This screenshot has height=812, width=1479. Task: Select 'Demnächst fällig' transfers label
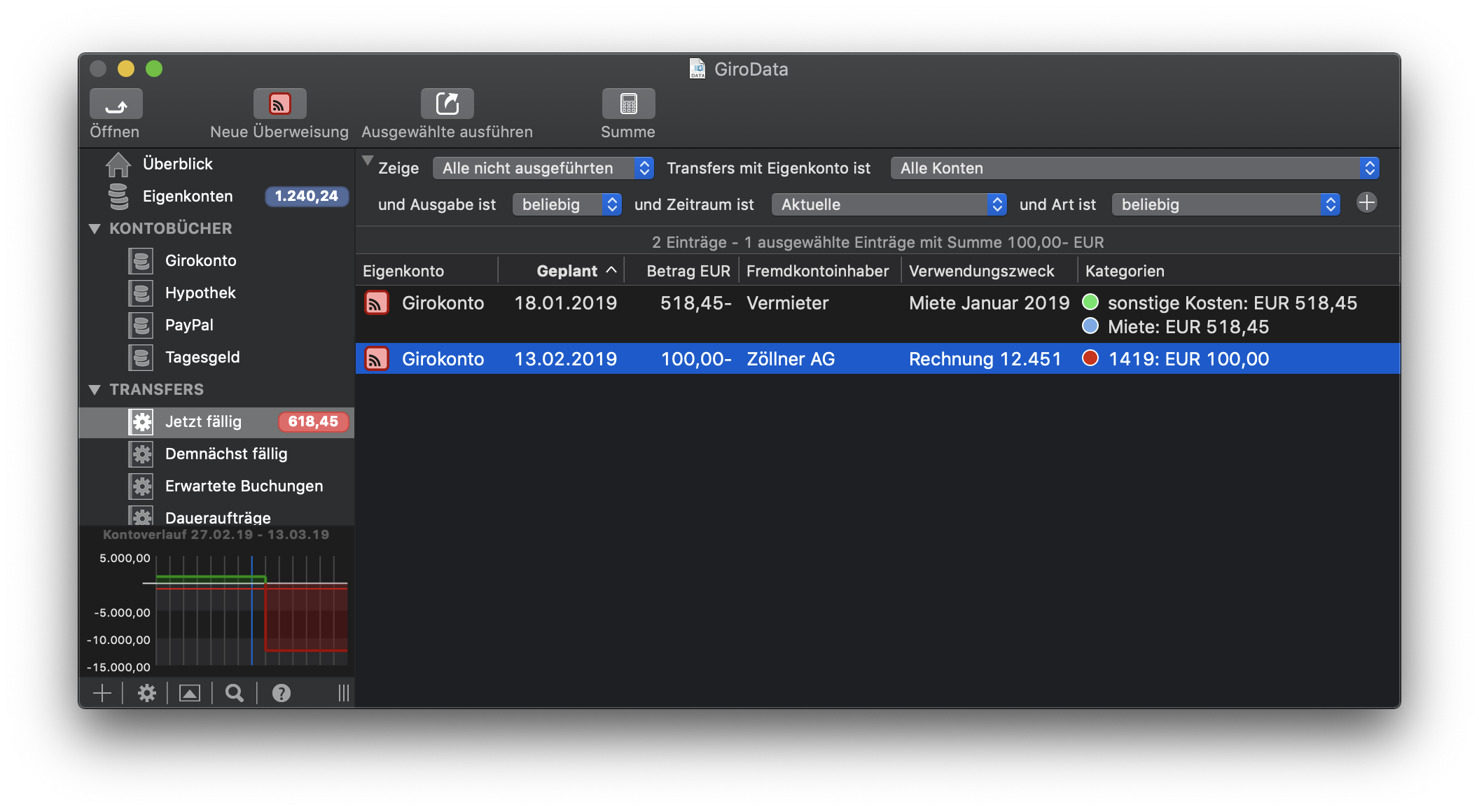click(226, 454)
